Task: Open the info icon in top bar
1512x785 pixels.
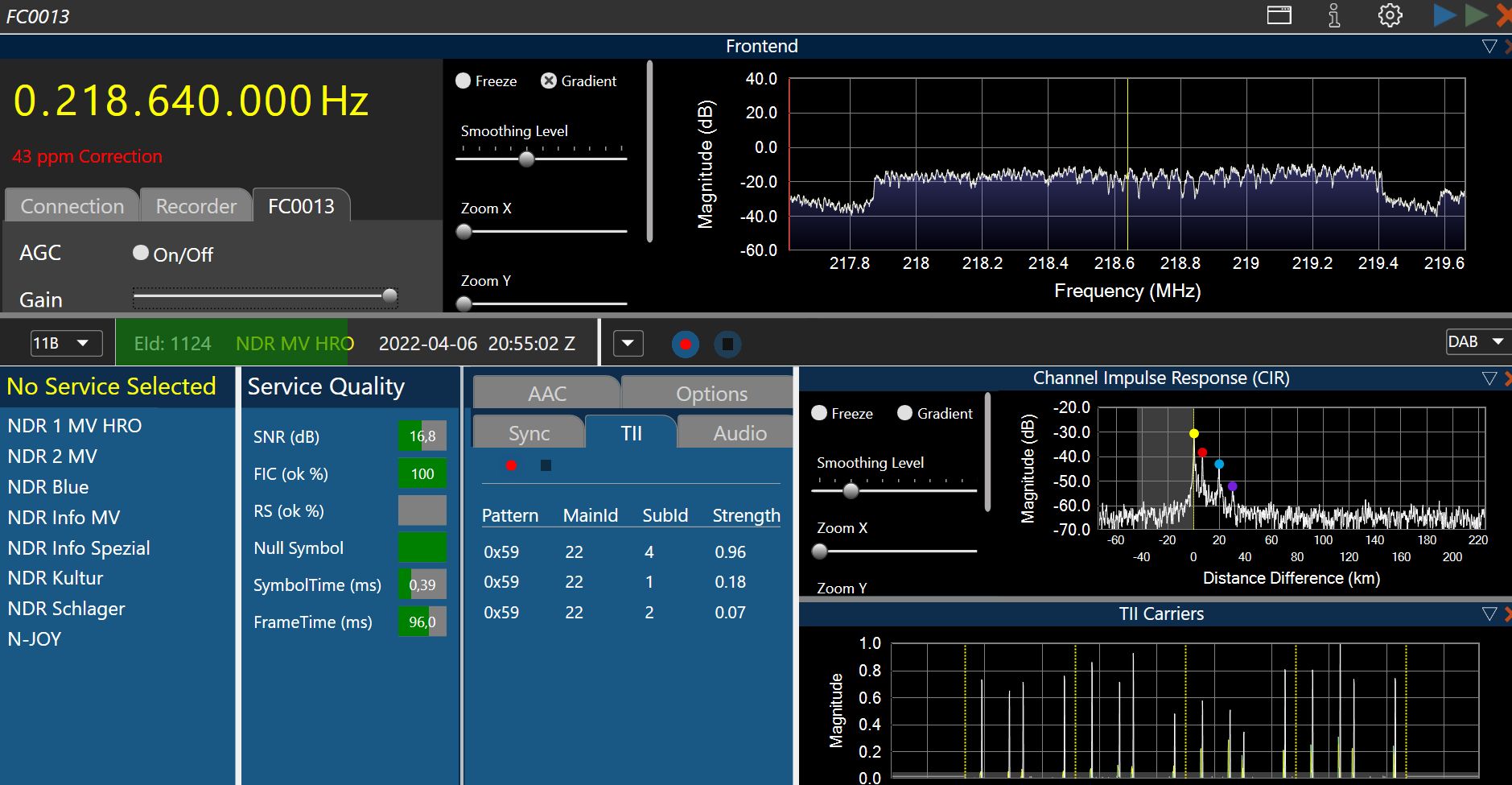Action: 1333,15
